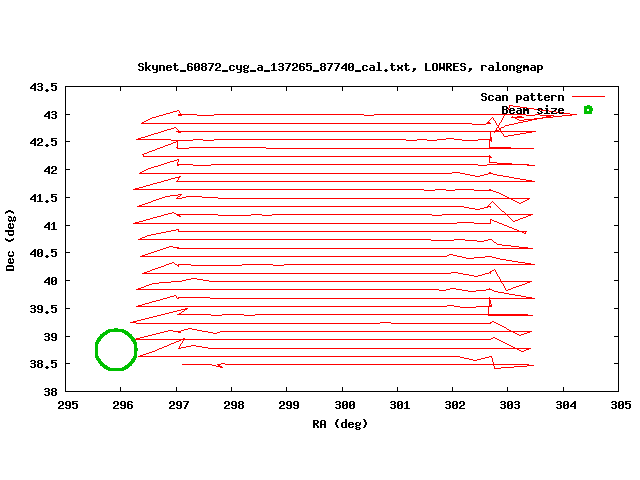Click the 'Dec (deg)' axis label
The height and width of the screenshot is (480, 640).
(10, 240)
